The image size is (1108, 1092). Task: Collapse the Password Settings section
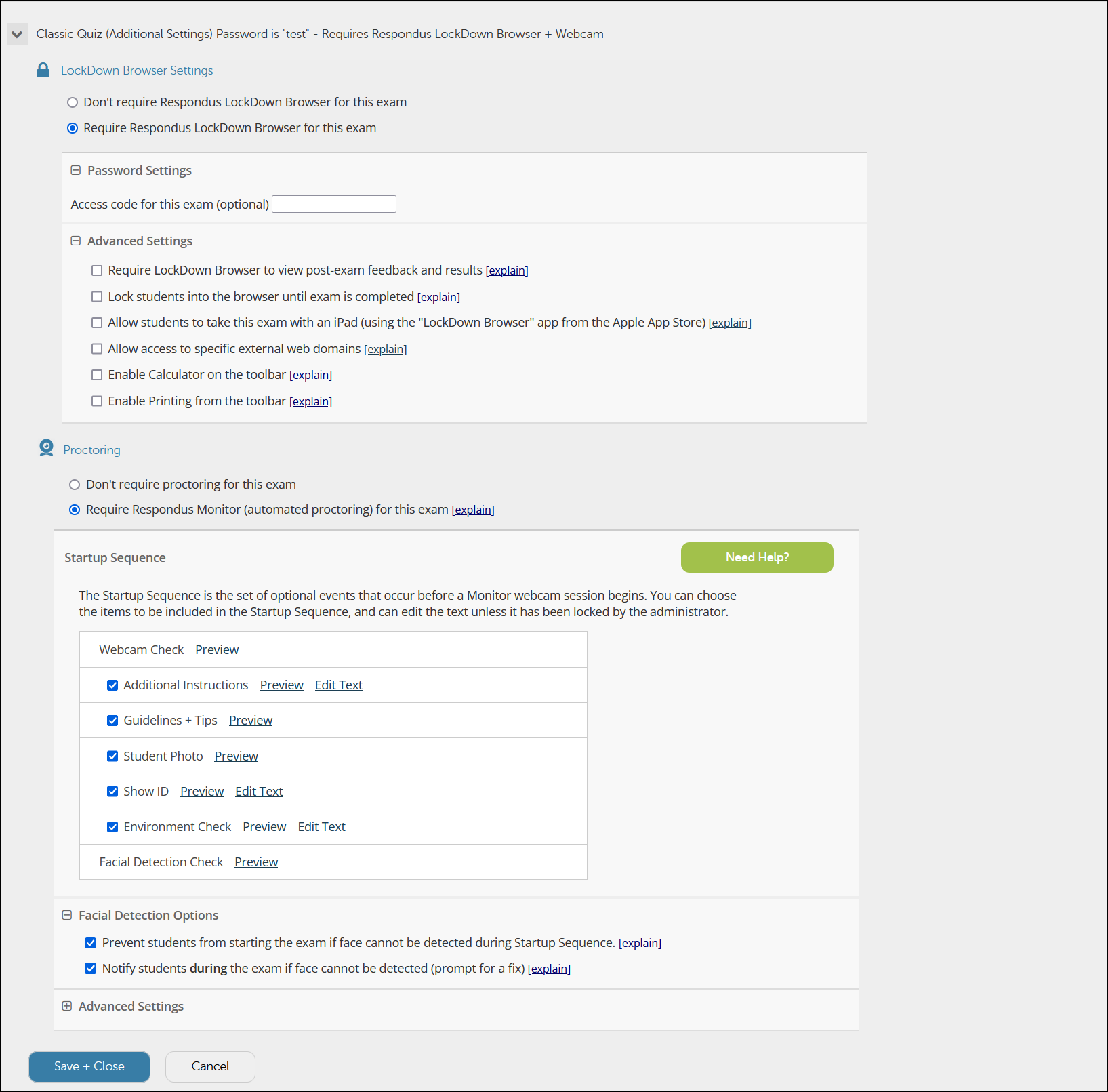click(76, 170)
